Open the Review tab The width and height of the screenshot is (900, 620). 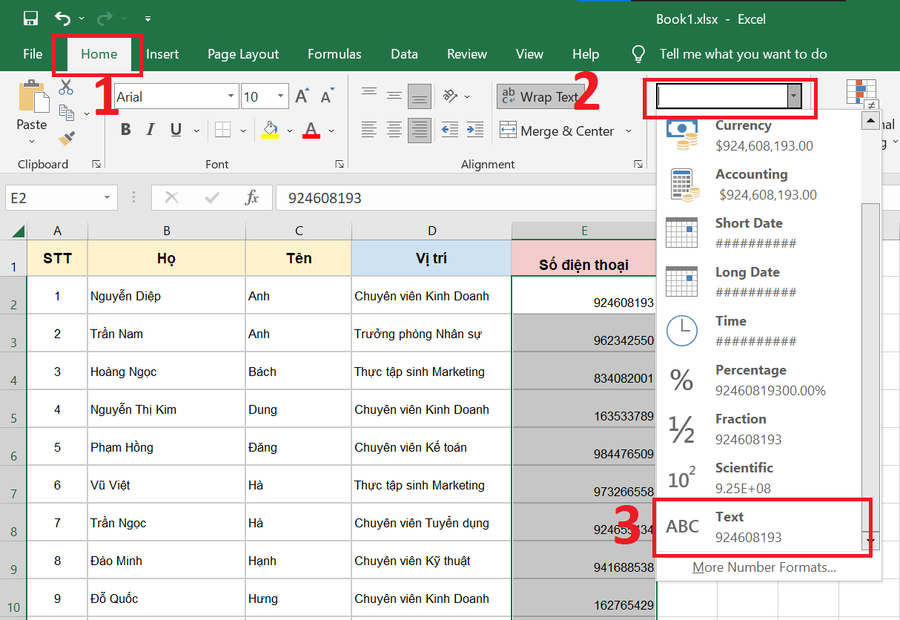[x=467, y=54]
